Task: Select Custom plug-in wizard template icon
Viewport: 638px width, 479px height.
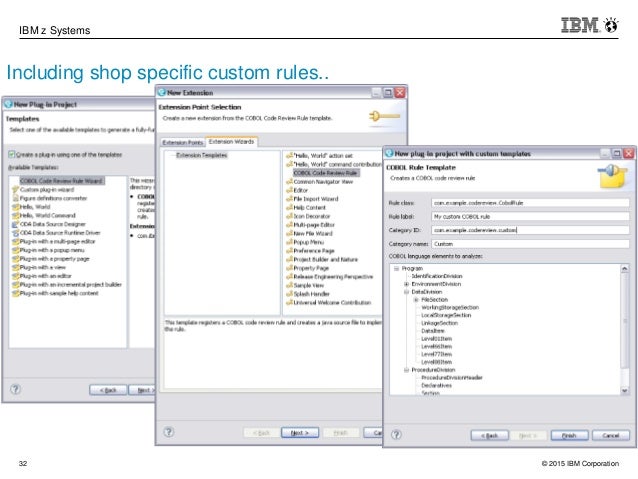Action: (x=15, y=190)
